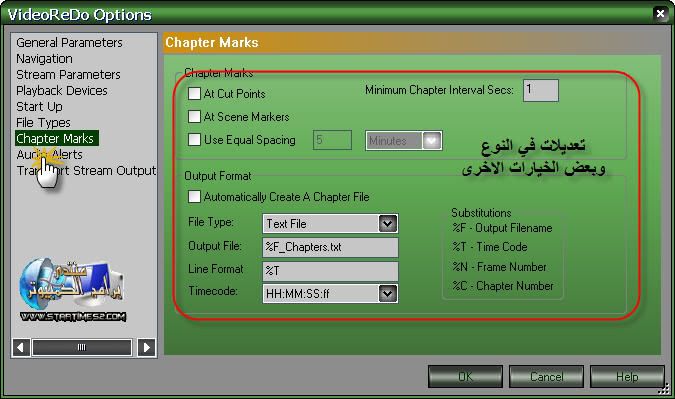Click the left scroll arrow under category list
The height and width of the screenshot is (399, 675).
coord(21,347)
